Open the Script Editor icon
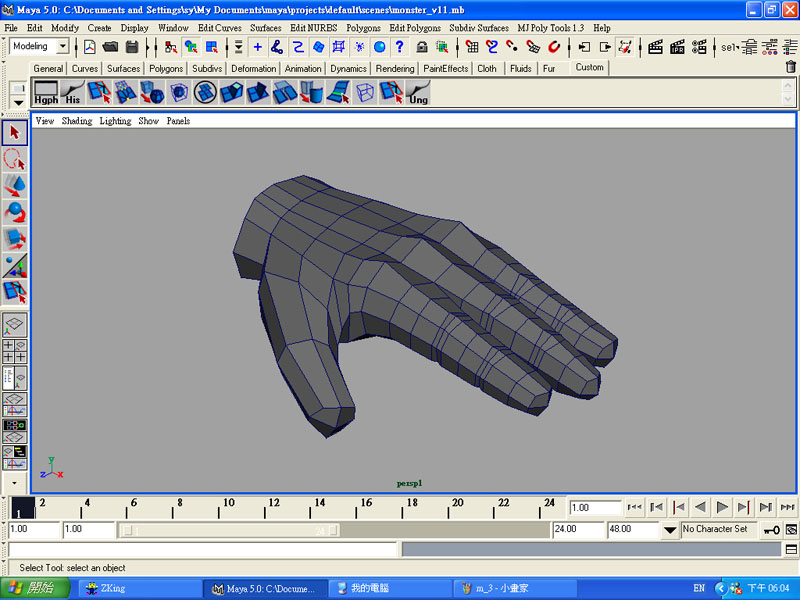The height and width of the screenshot is (600, 800). coord(791,549)
